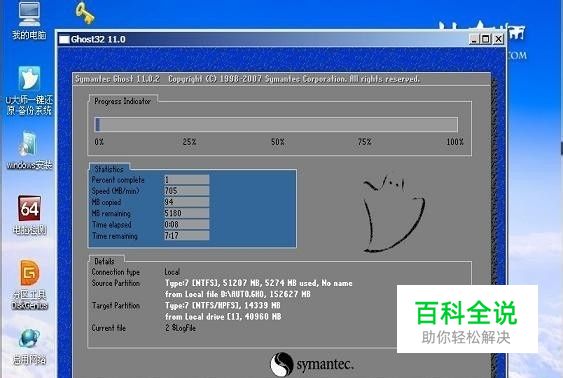The width and height of the screenshot is (563, 378).
Task: Click the 50% progress mark label
Action: [278, 142]
